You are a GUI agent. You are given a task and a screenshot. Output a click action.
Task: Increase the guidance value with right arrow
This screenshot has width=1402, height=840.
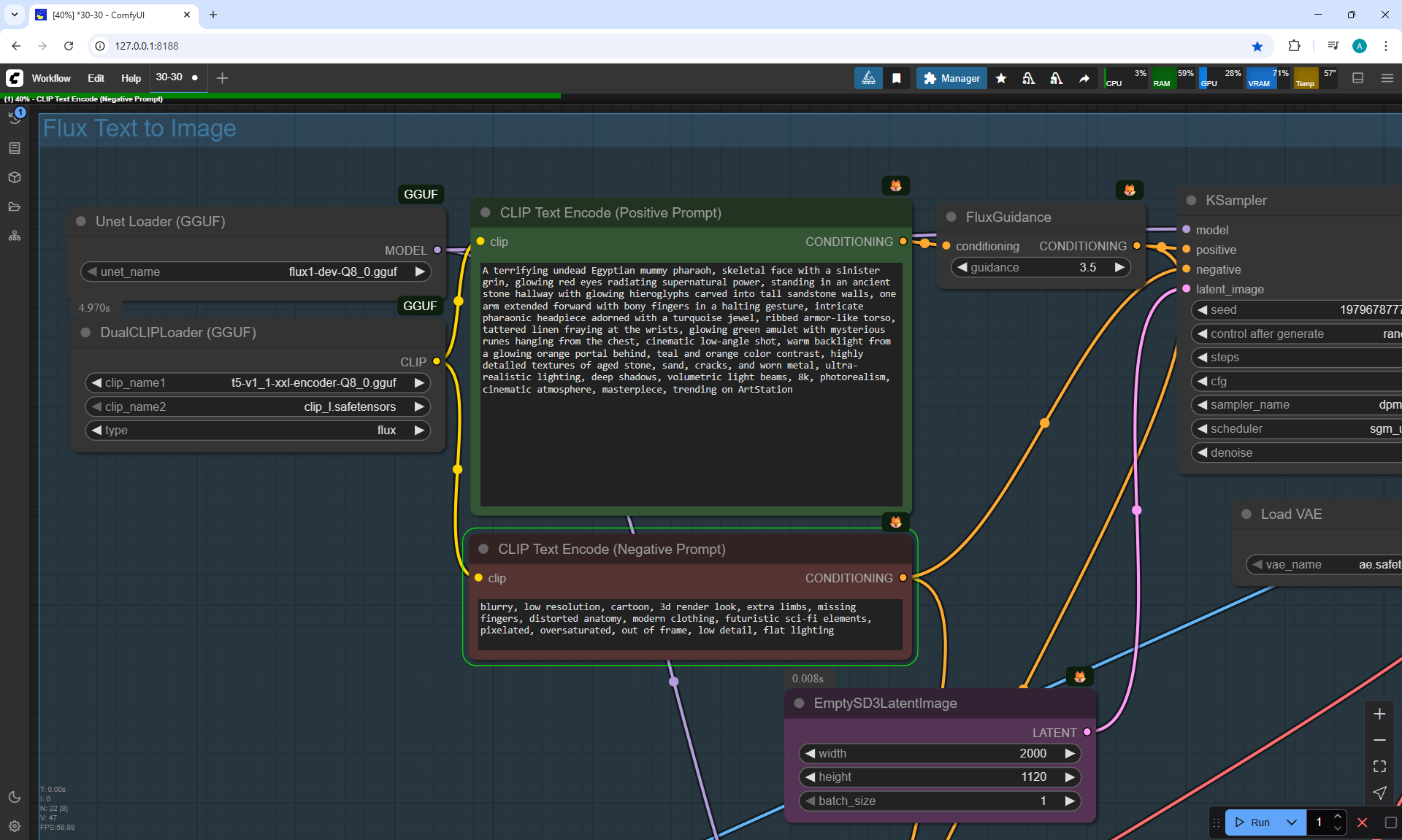(x=1119, y=268)
